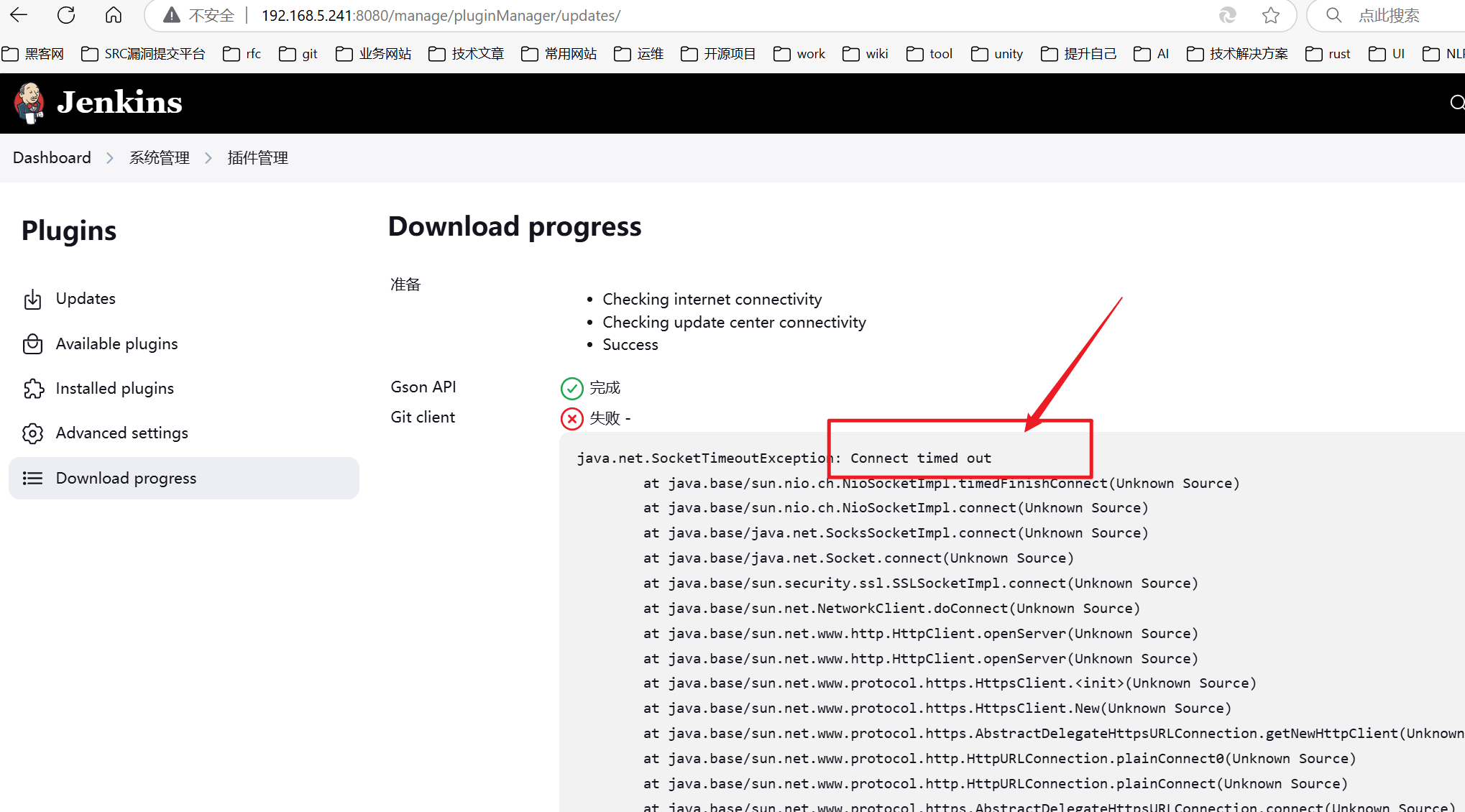Click the Available plugins shopping bag icon
Image resolution: width=1465 pixels, height=812 pixels.
coord(32,344)
